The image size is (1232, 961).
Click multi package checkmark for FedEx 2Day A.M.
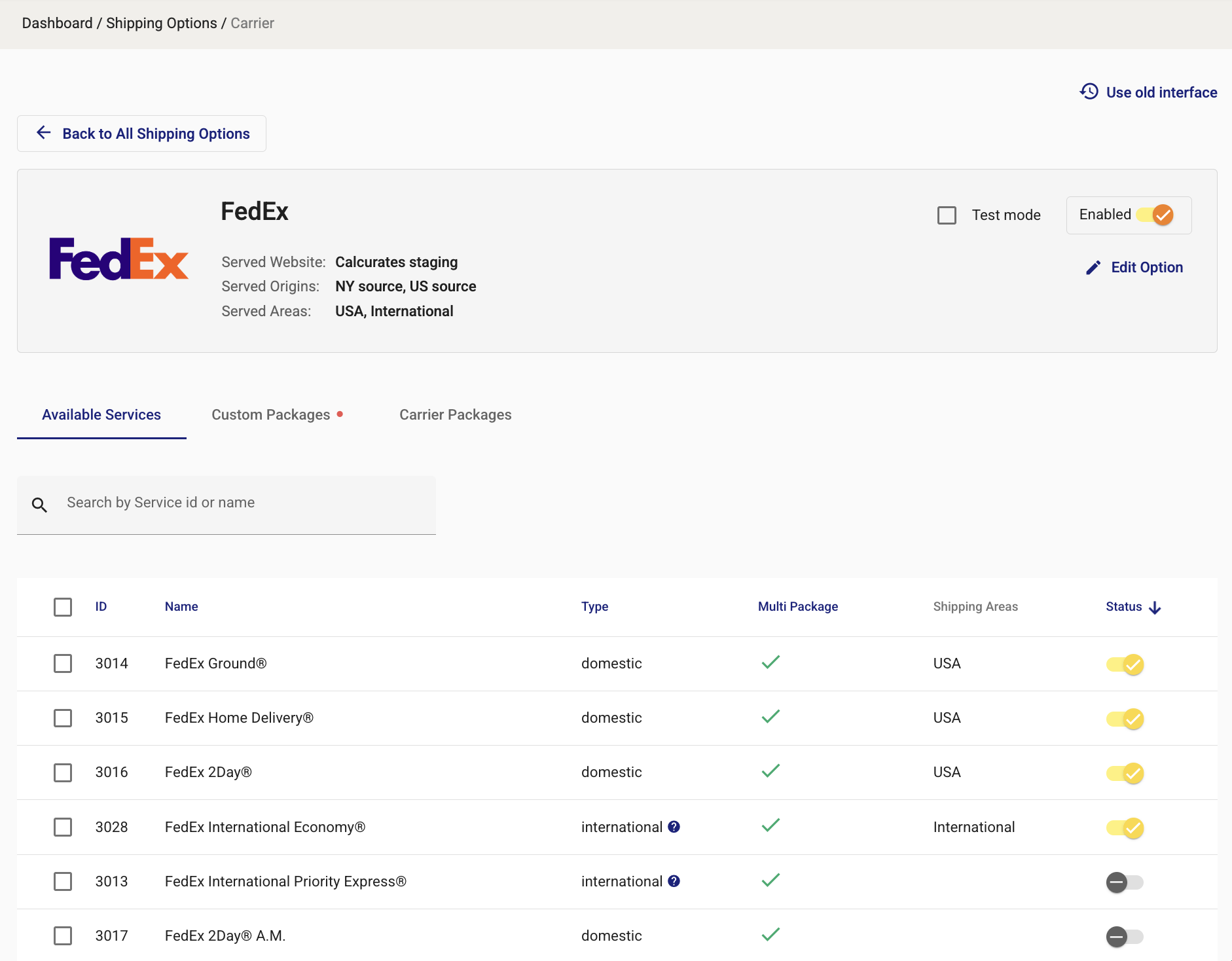(771, 934)
